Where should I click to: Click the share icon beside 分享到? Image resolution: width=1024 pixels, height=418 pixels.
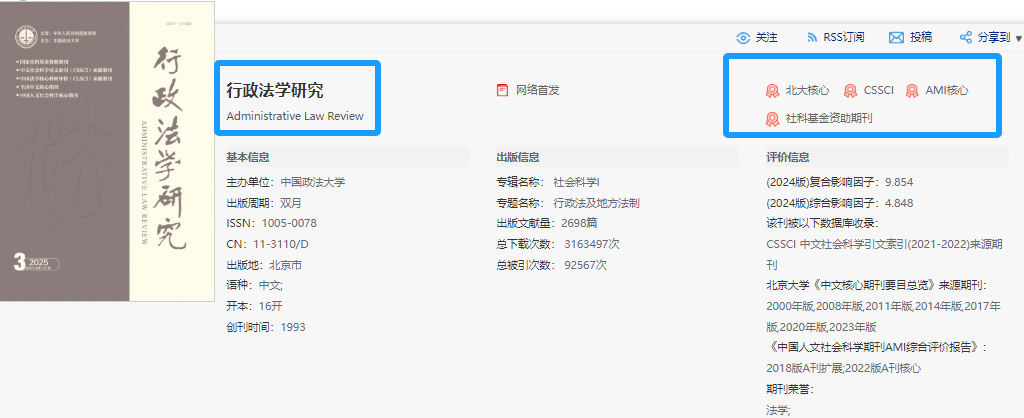tap(966, 38)
